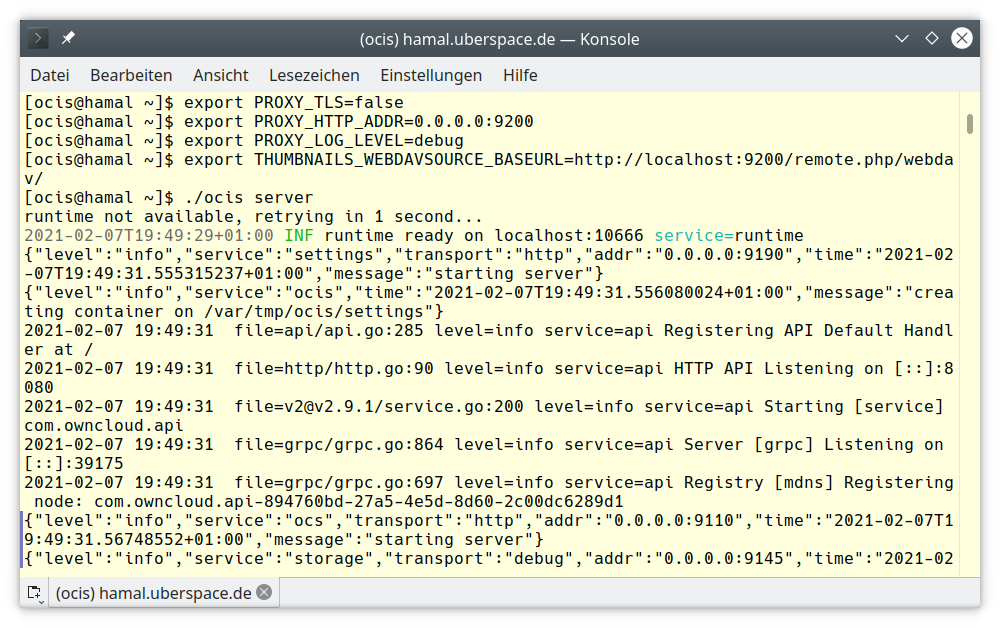The image size is (1000, 628).
Task: Click the './ocis server' command
Action: point(249,198)
